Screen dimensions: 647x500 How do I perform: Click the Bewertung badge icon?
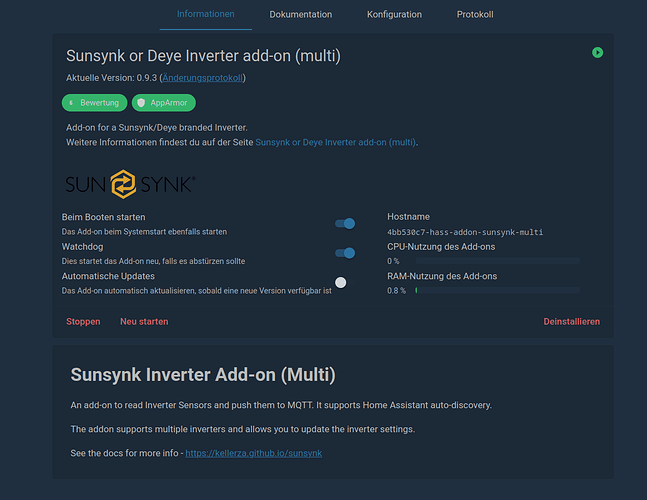[70, 103]
